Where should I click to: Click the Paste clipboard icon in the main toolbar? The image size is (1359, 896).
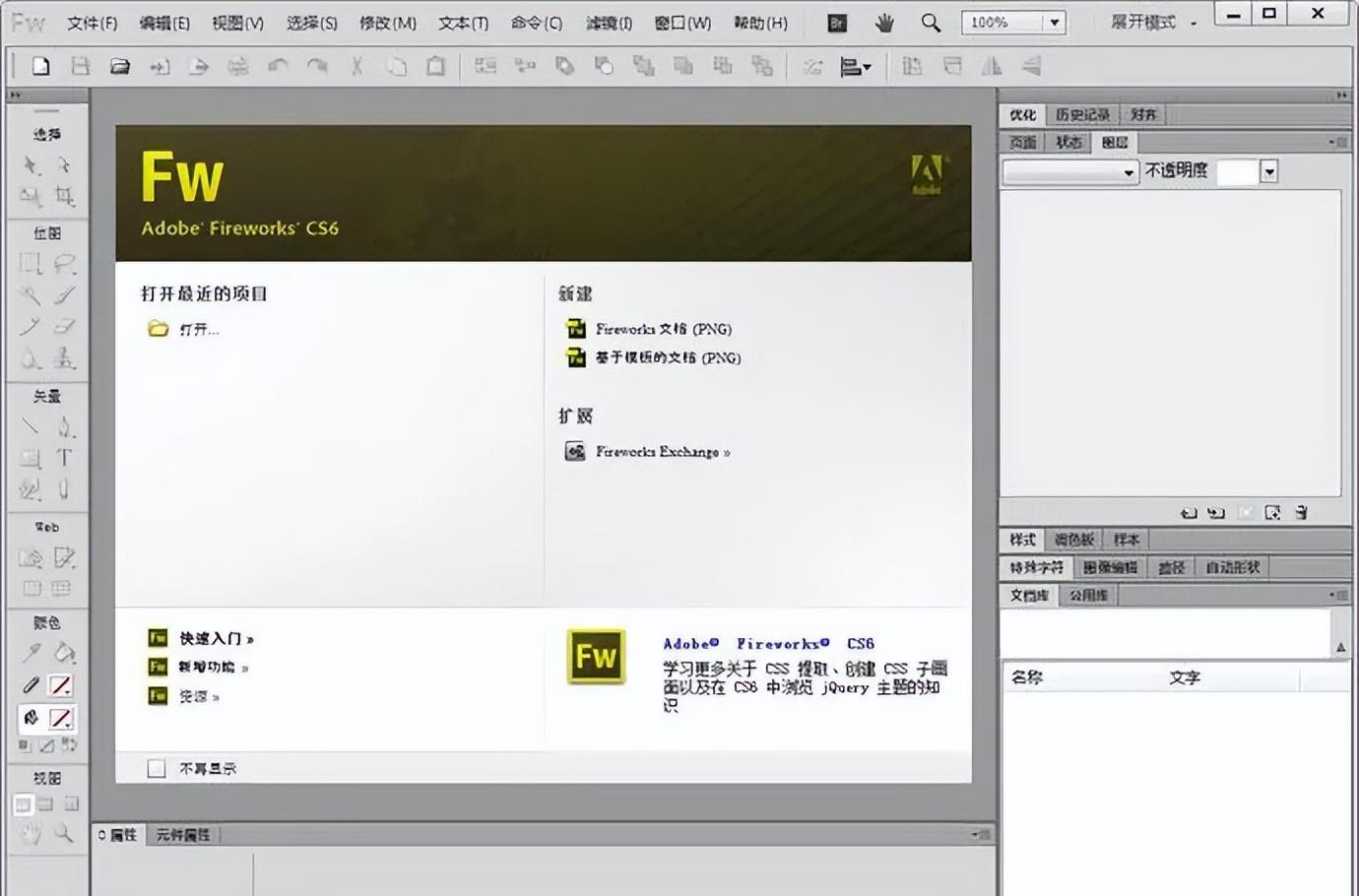(435, 66)
